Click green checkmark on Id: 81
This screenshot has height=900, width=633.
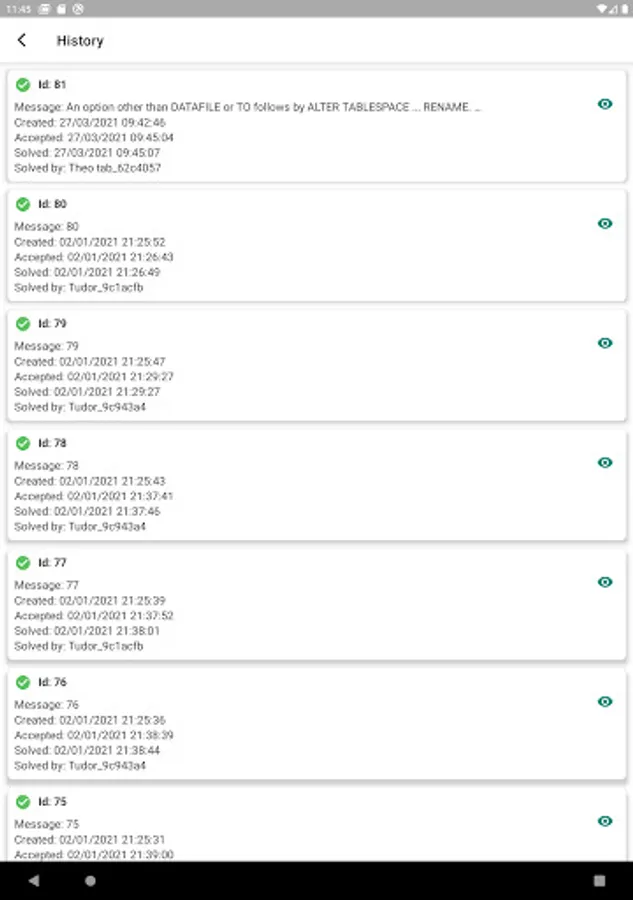(x=23, y=85)
